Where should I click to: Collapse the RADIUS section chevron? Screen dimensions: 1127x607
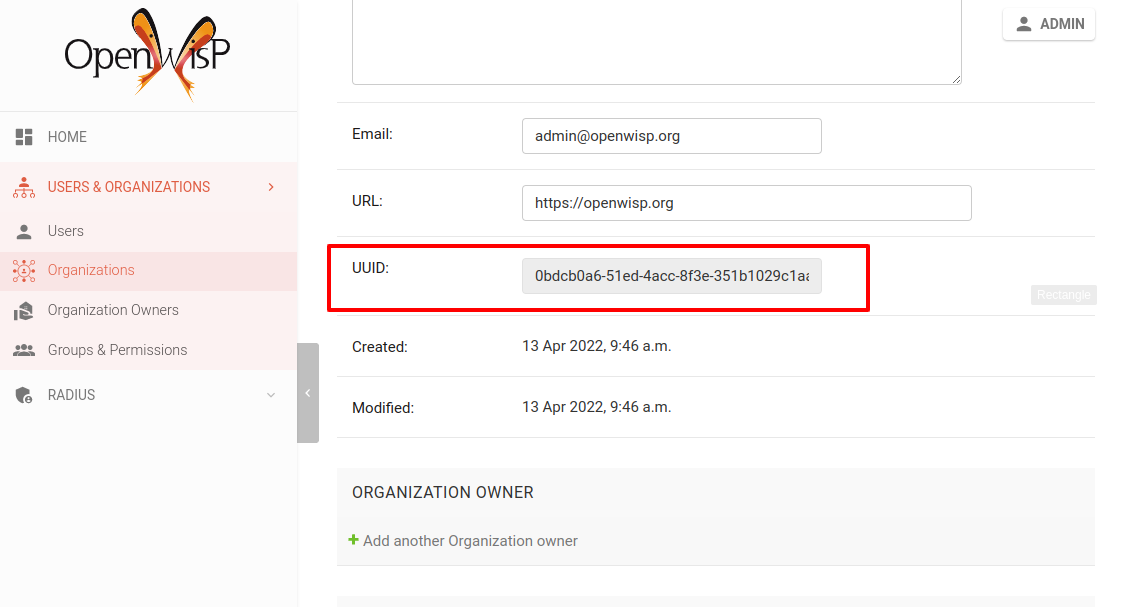tap(270, 394)
